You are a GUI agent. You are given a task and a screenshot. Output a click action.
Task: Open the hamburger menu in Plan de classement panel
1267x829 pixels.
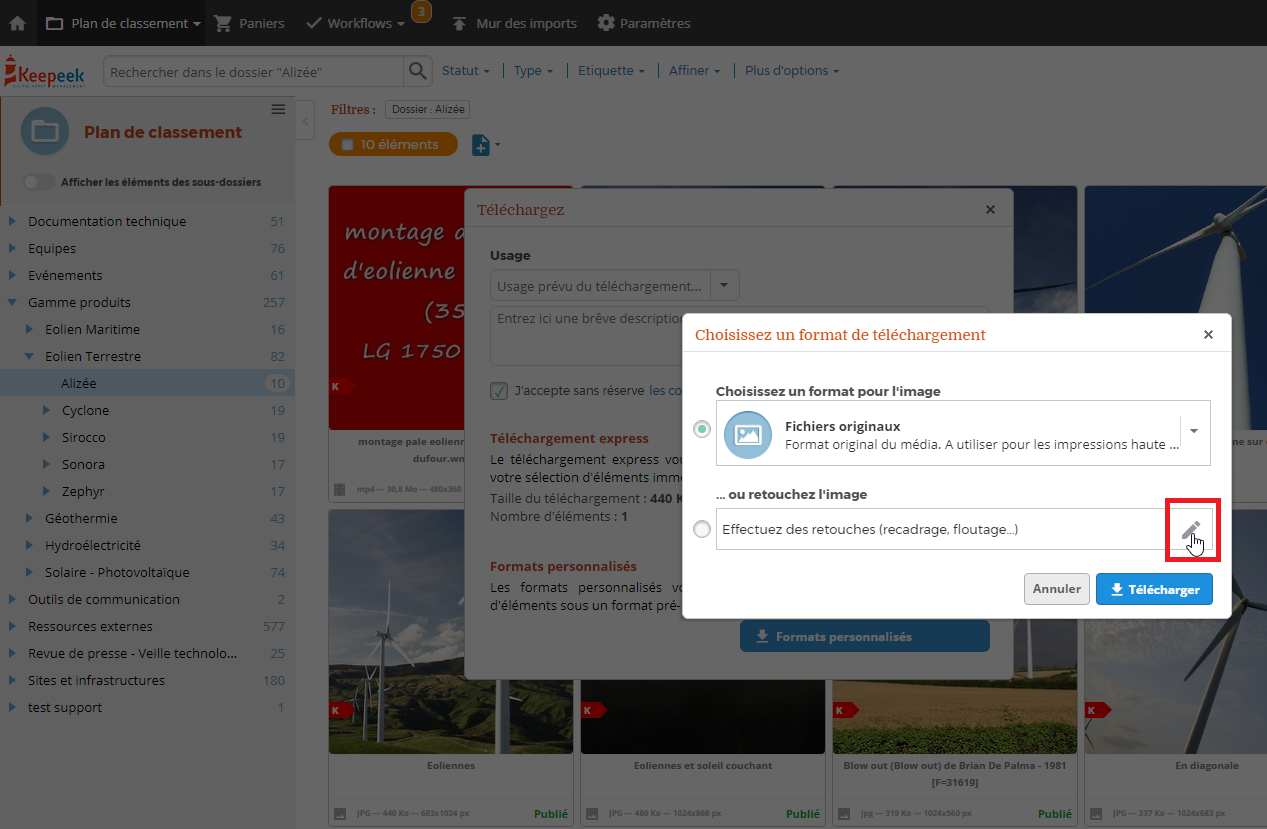(279, 109)
